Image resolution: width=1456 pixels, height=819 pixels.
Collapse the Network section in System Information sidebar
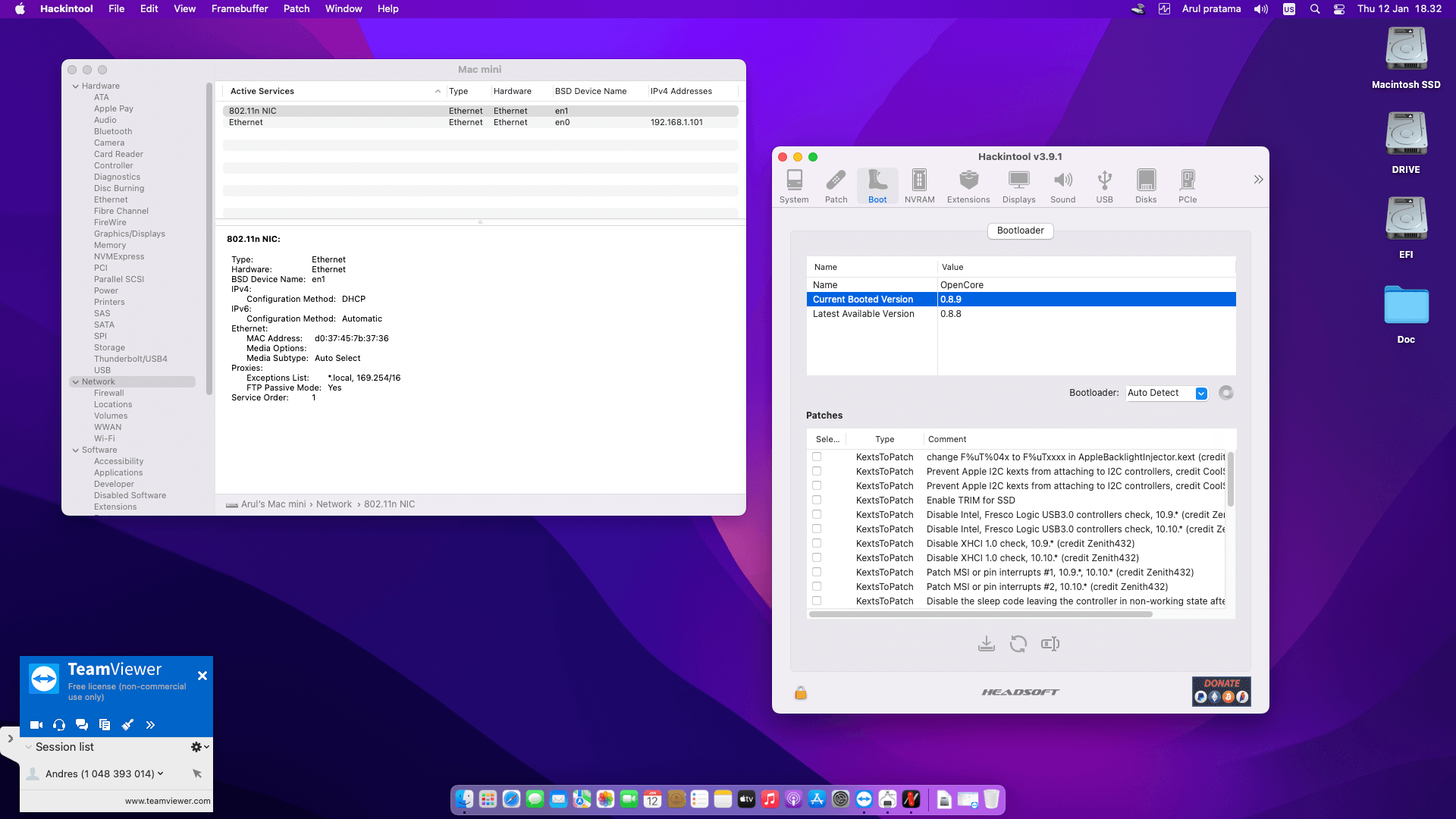[75, 381]
